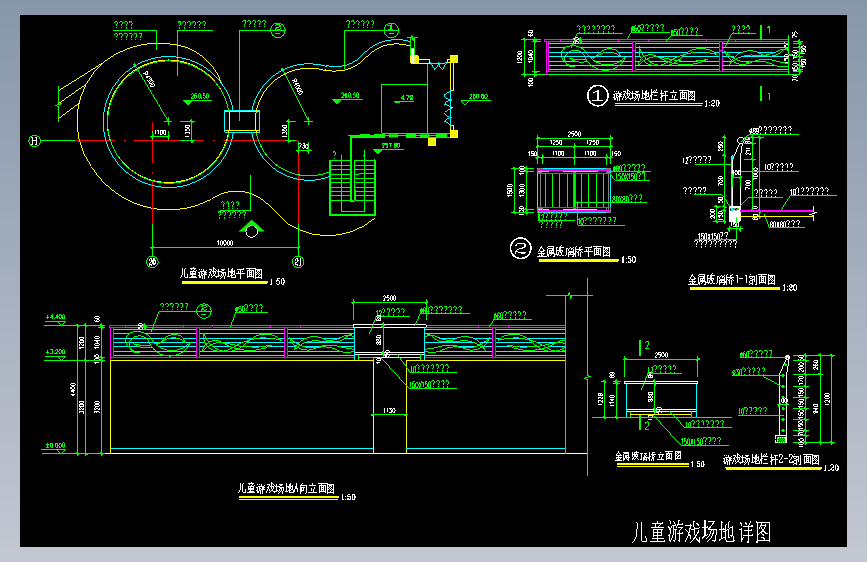The height and width of the screenshot is (562, 867).
Task: Select the 2500 dimension on bridge elevation
Action: pyautogui.click(x=661, y=355)
